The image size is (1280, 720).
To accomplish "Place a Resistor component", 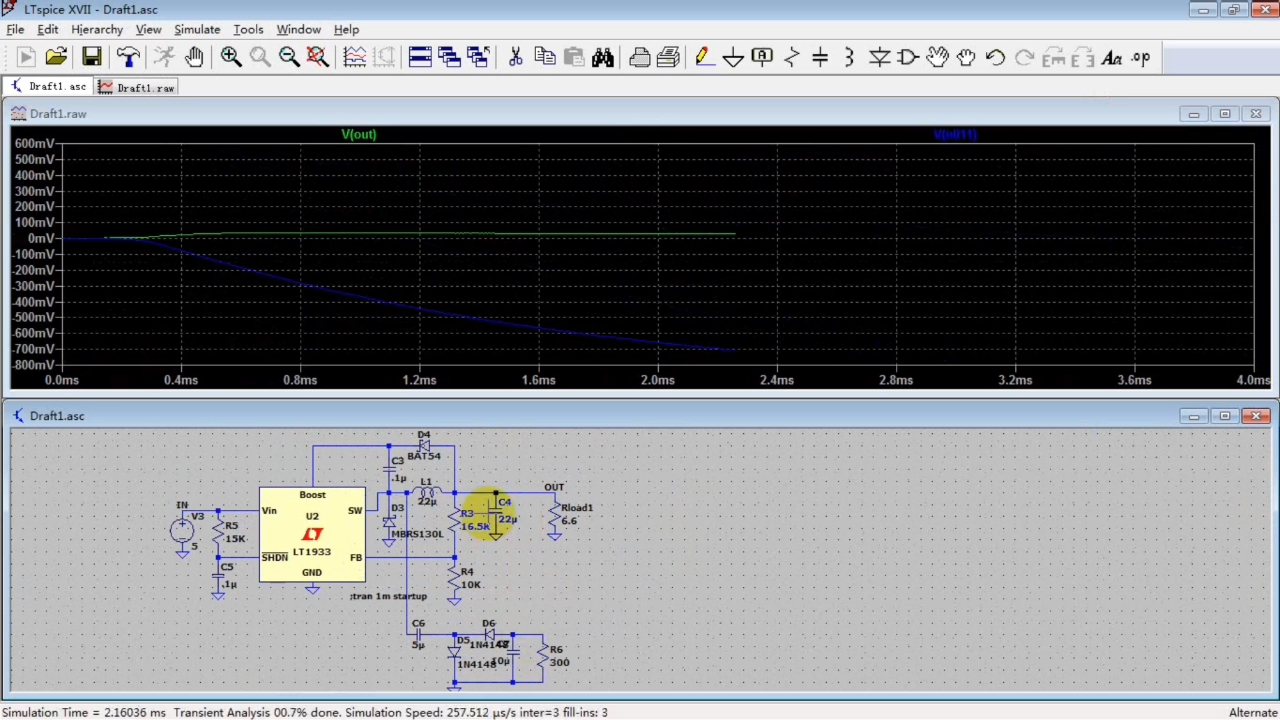I will (x=791, y=57).
